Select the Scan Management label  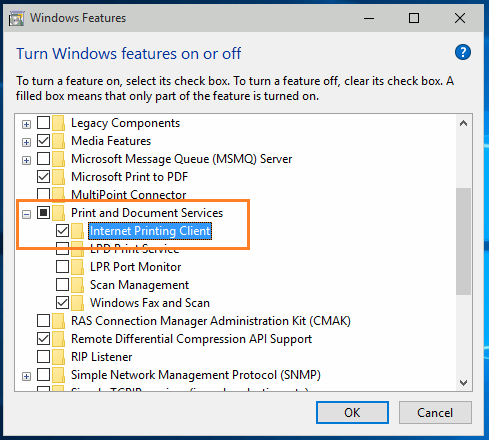coord(139,285)
